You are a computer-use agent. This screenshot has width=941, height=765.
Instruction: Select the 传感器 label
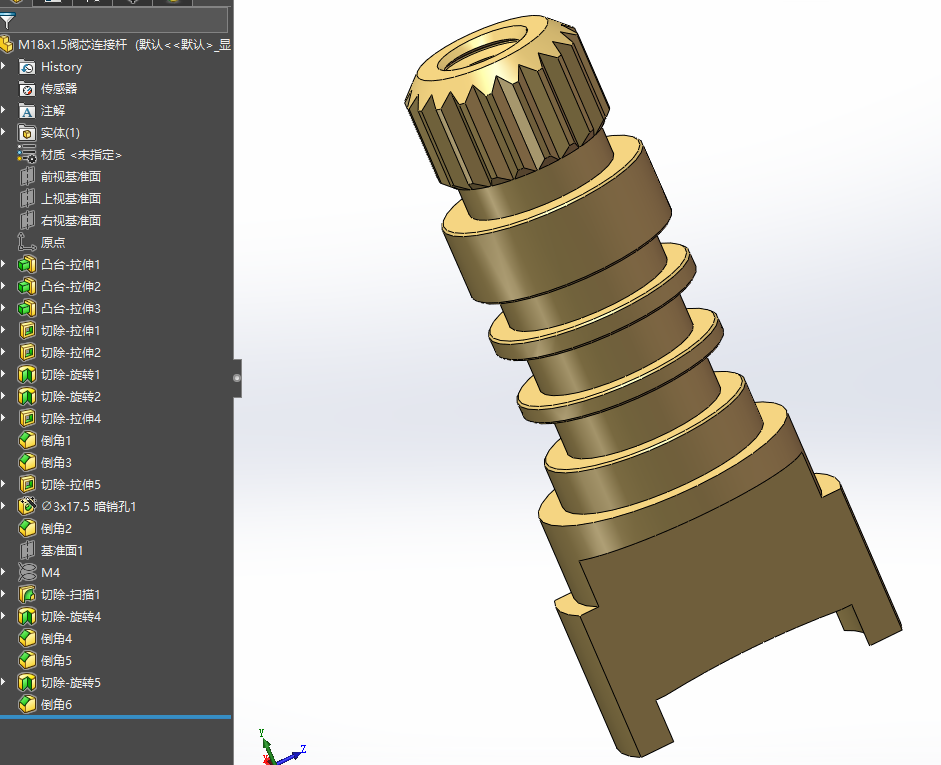click(x=59, y=89)
